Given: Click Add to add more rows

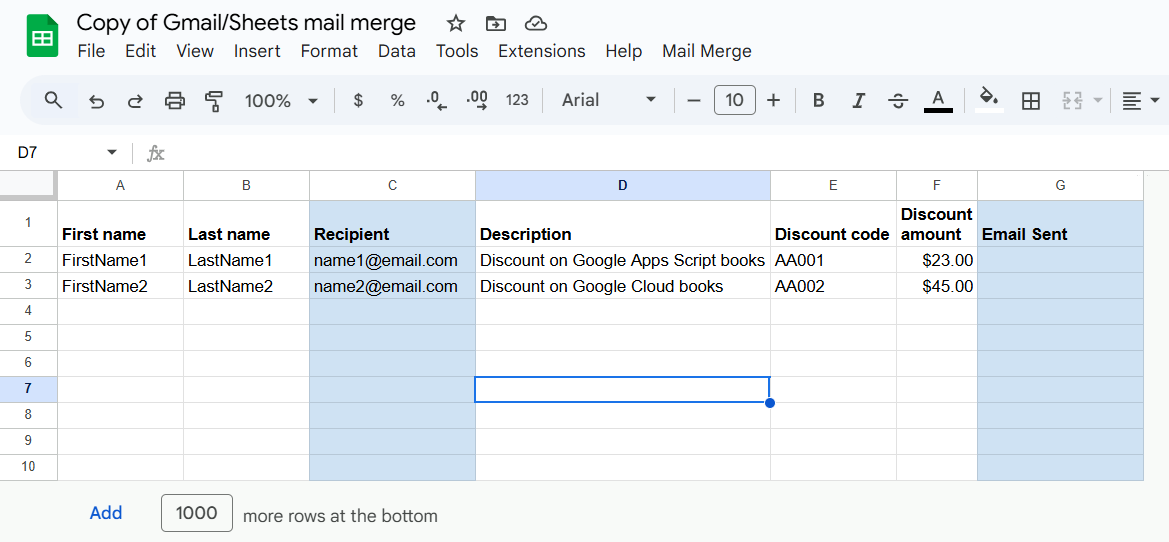Looking at the screenshot, I should [106, 513].
